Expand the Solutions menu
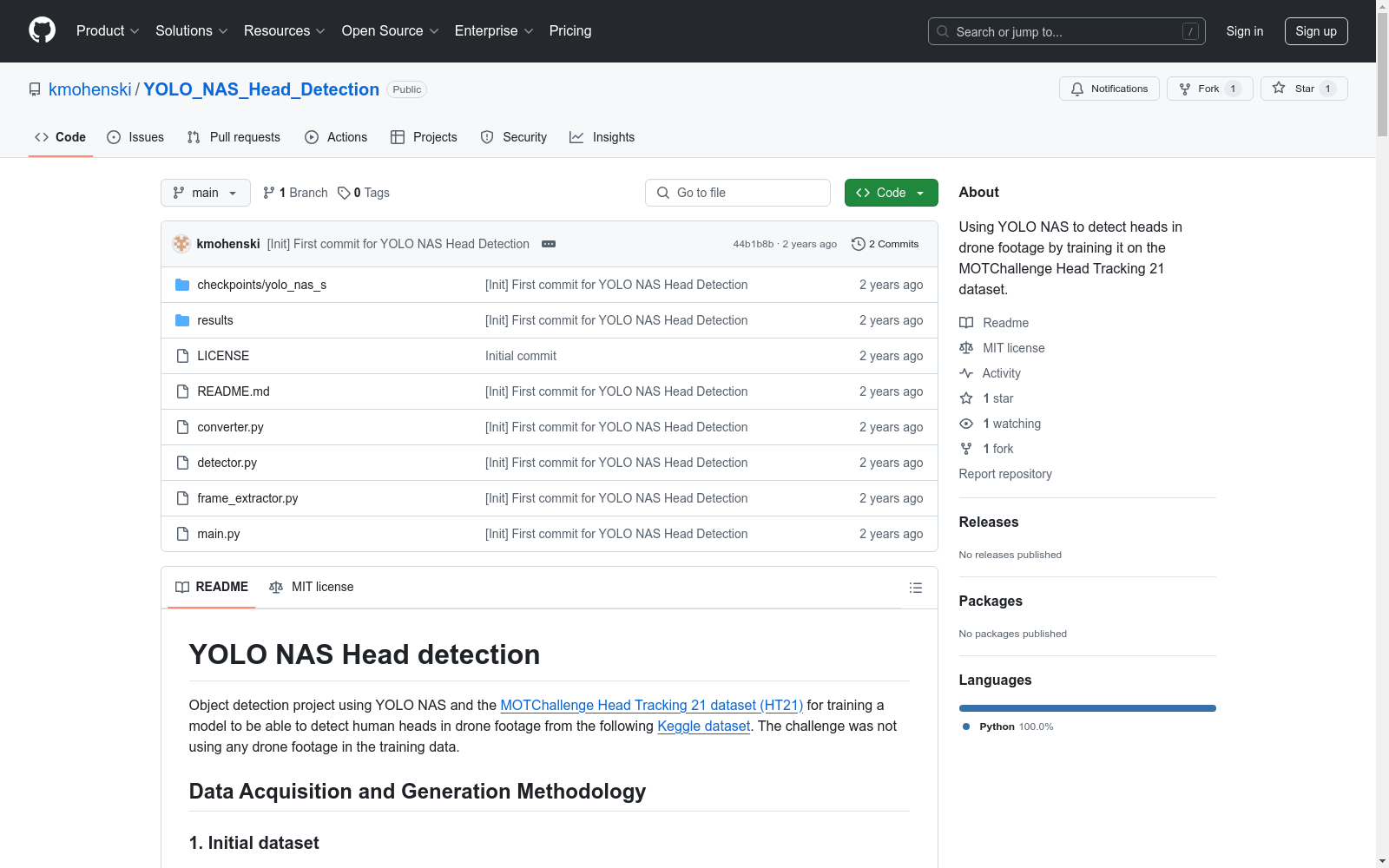This screenshot has width=1389, height=868. coord(191,30)
